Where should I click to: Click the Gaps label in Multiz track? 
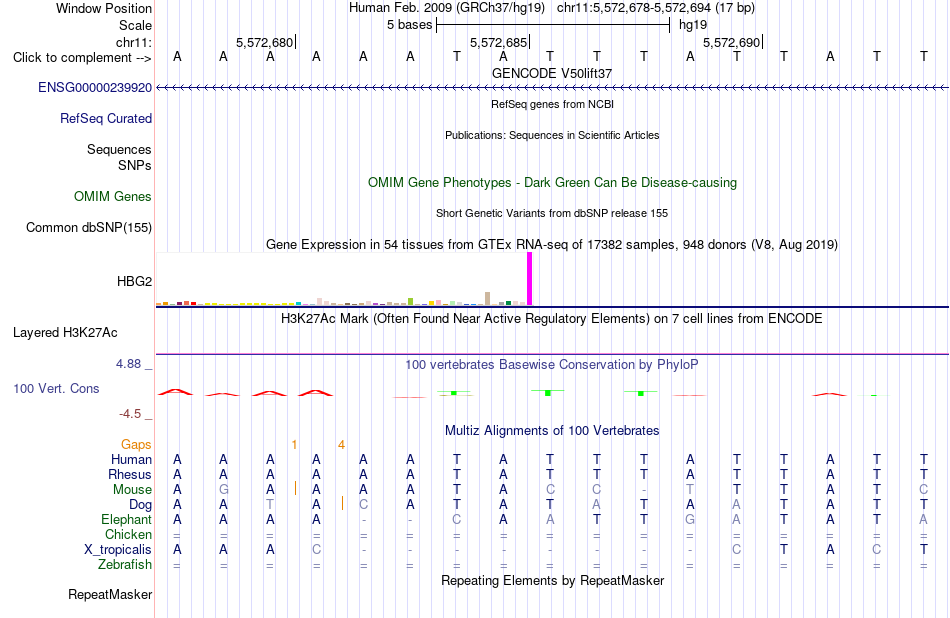(x=136, y=445)
